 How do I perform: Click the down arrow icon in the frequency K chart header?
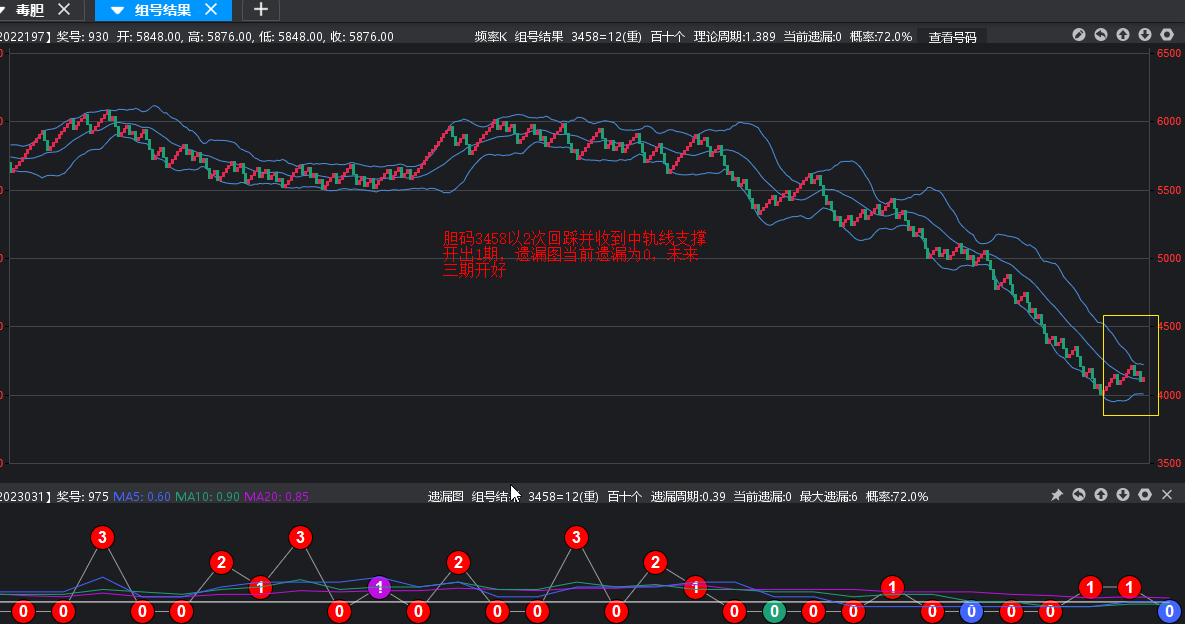click(1145, 35)
